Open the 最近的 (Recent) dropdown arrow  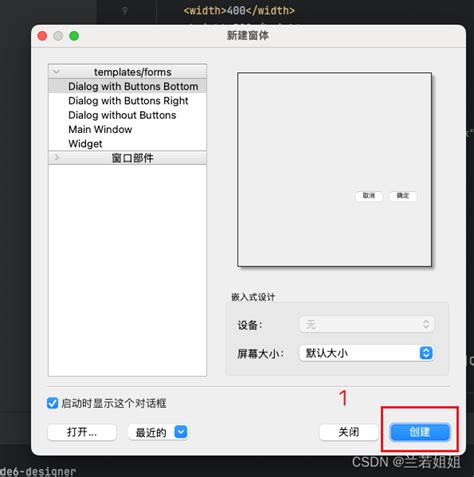tap(181, 432)
